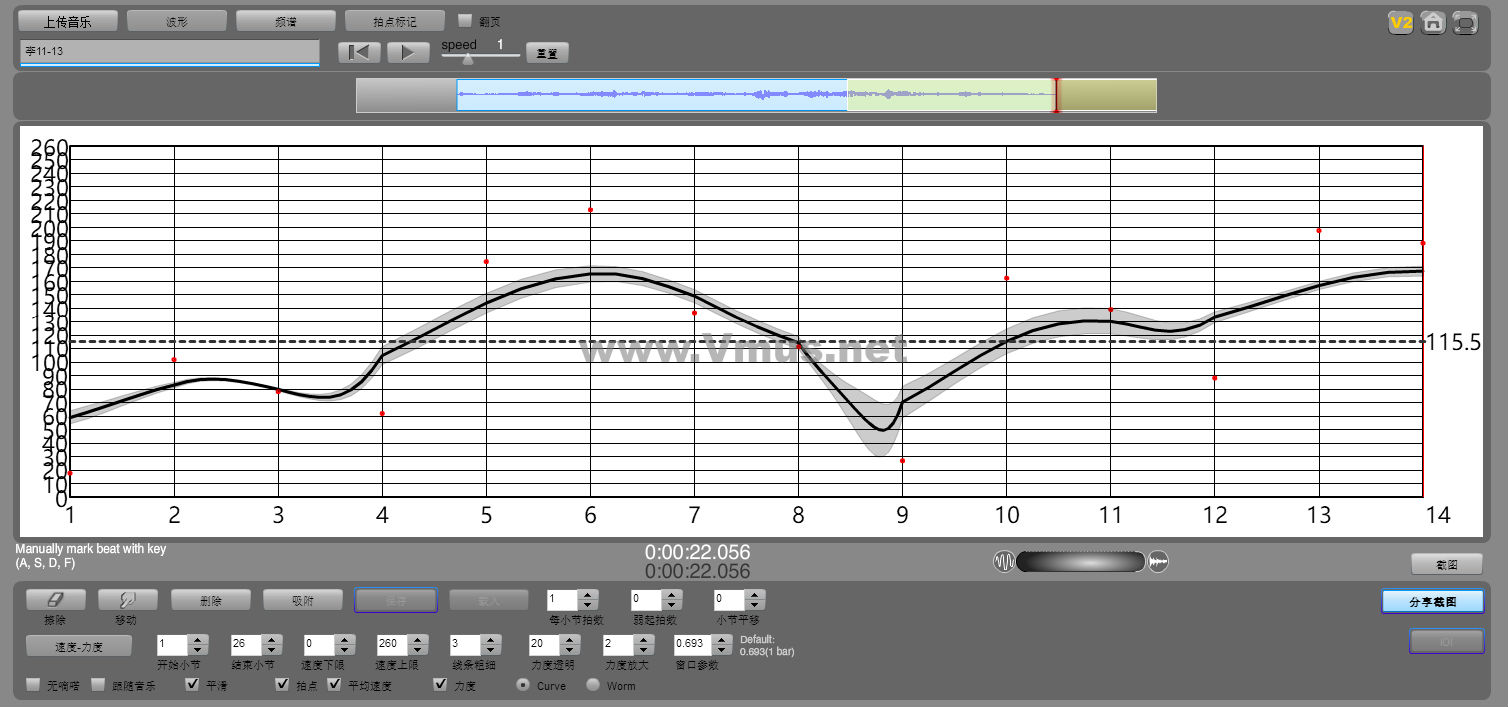Click the V2 version icon

tap(1401, 23)
